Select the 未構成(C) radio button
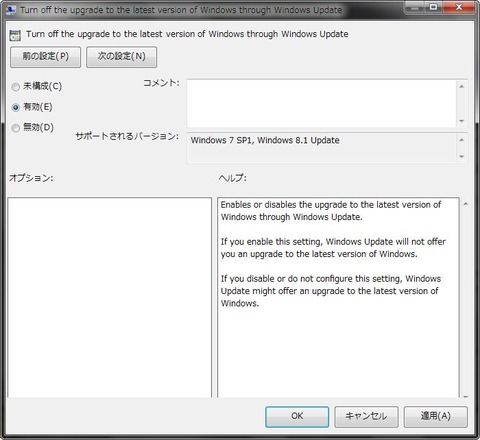Image resolution: width=480 pixels, height=440 pixels. pos(16,87)
